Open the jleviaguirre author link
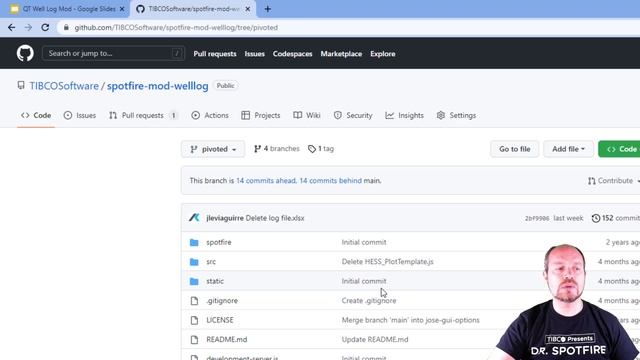Image resolution: width=640 pixels, height=360 pixels. [225, 218]
